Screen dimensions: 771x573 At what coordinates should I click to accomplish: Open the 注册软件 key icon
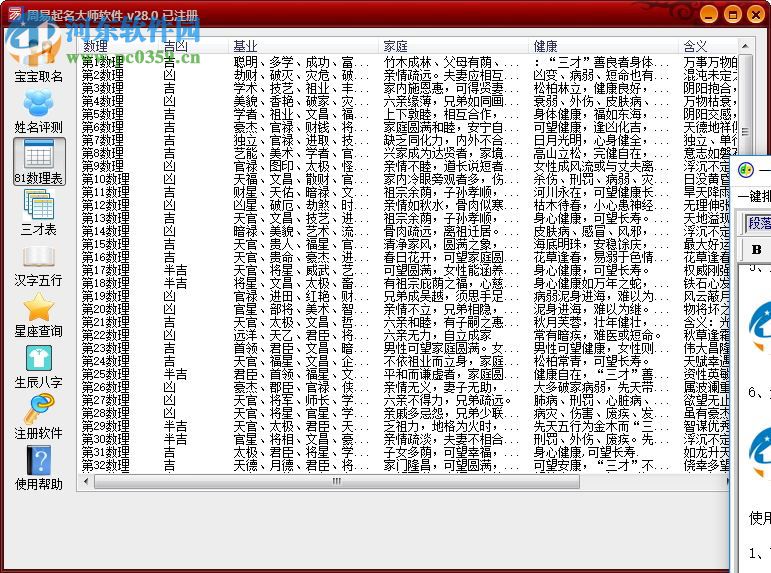pyautogui.click(x=38, y=417)
